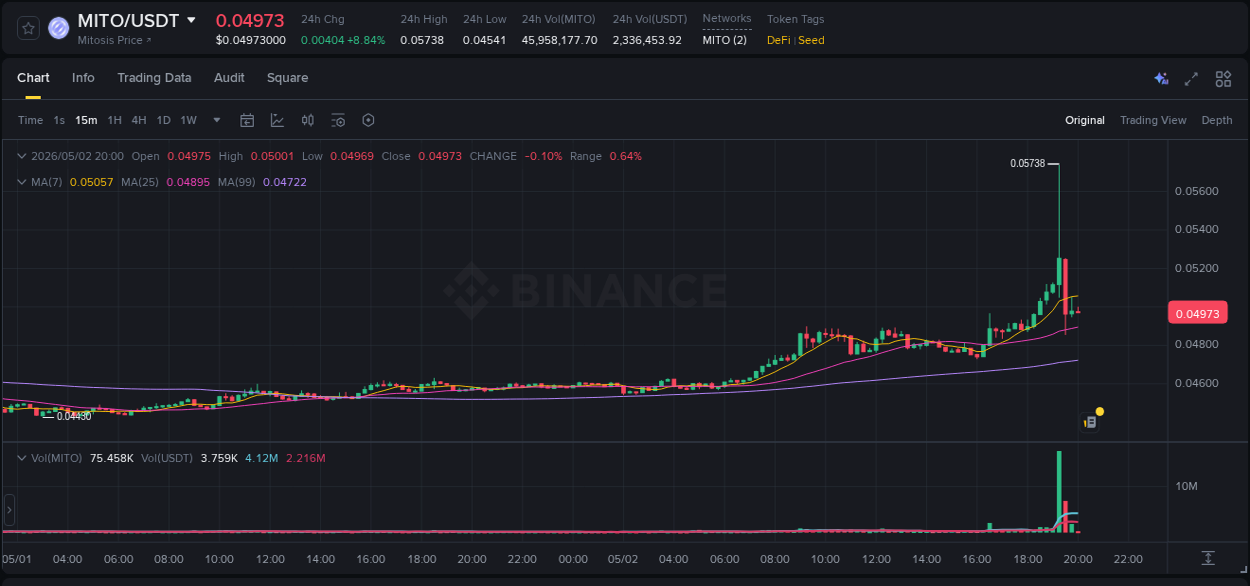Click the 24h Vol(USDT) value 2,336,453.92

[647, 40]
